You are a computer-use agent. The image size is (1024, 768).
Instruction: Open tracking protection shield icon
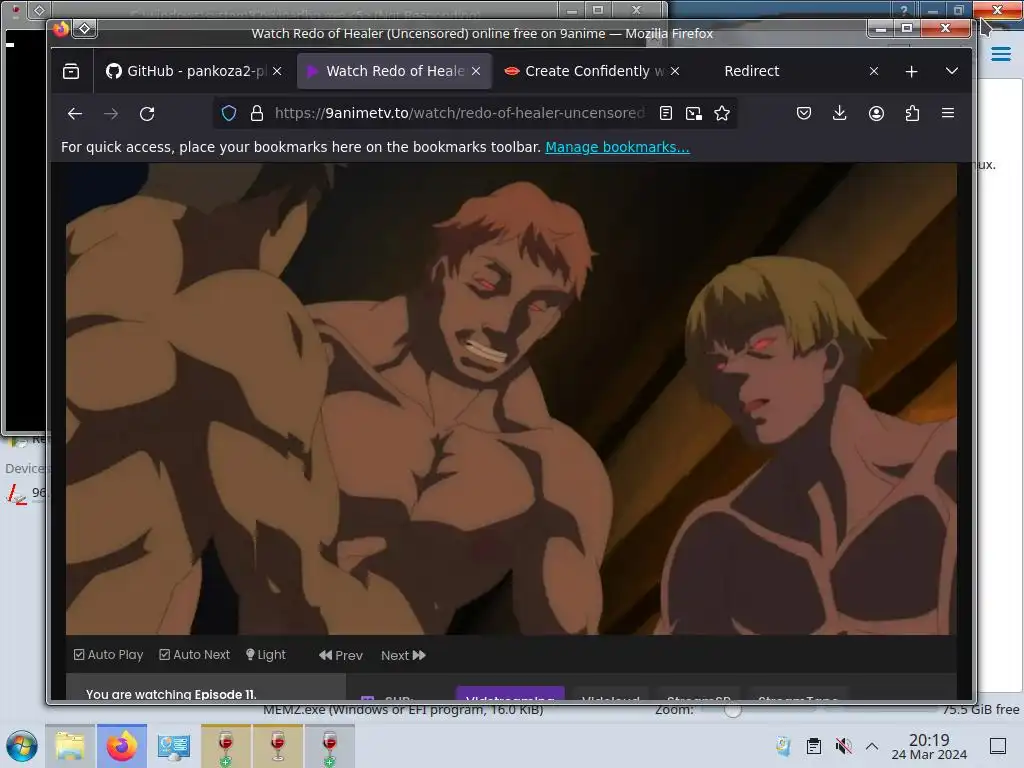click(x=229, y=114)
